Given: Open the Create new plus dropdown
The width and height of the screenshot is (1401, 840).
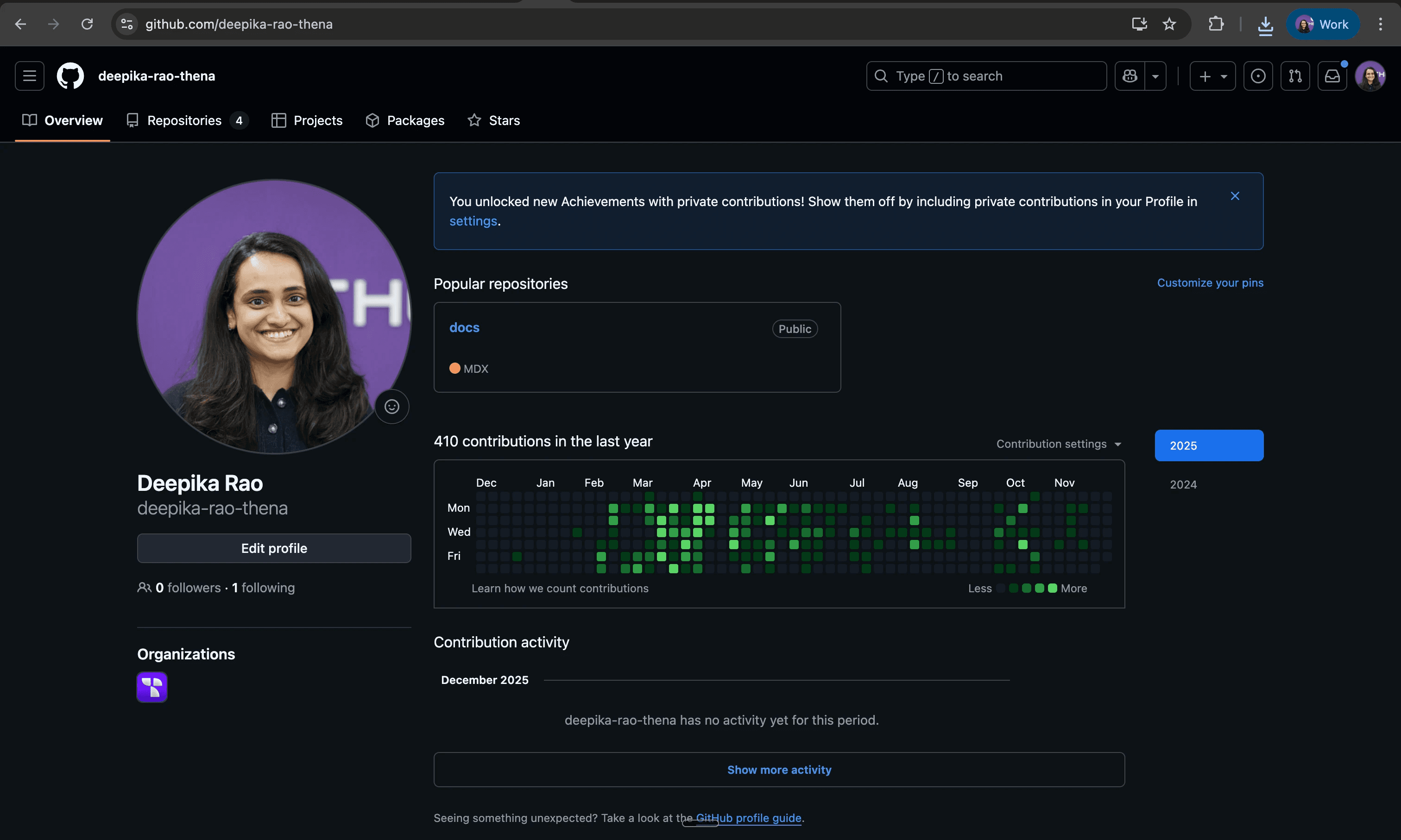Looking at the screenshot, I should point(1212,76).
